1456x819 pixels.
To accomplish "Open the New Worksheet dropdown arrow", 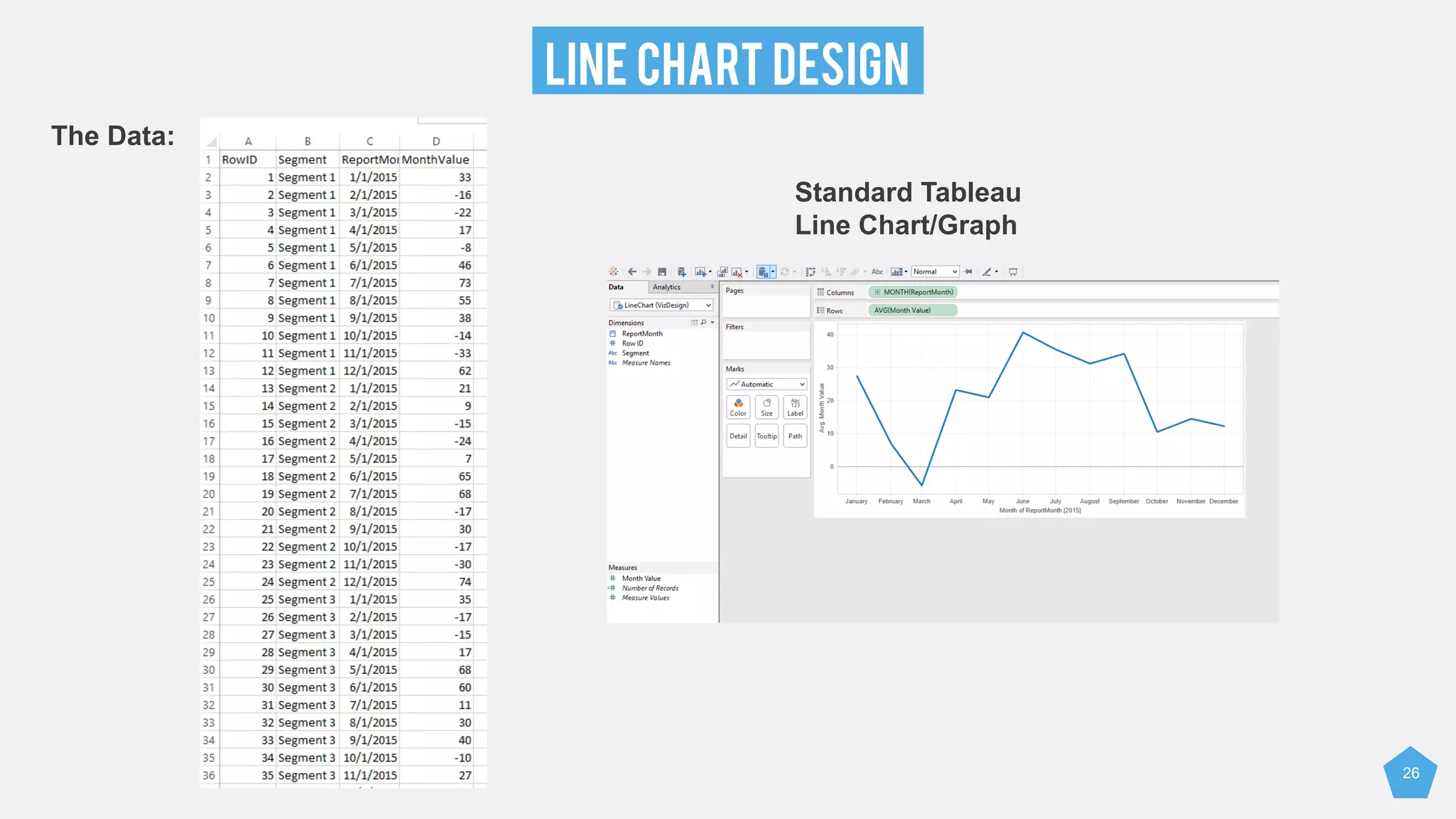I will point(710,272).
